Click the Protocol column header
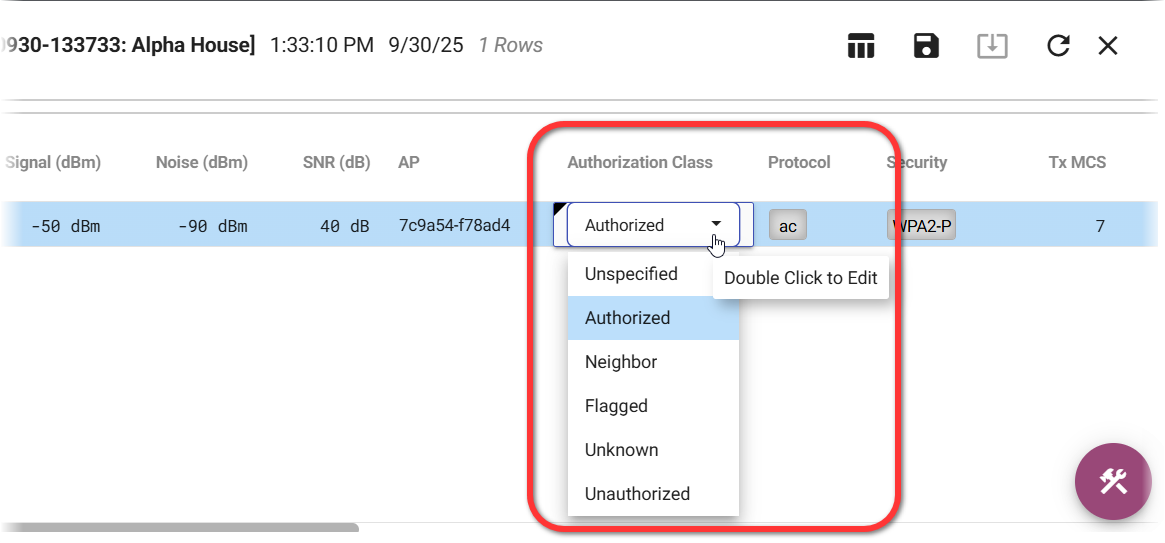The height and width of the screenshot is (543, 1165). (x=799, y=162)
